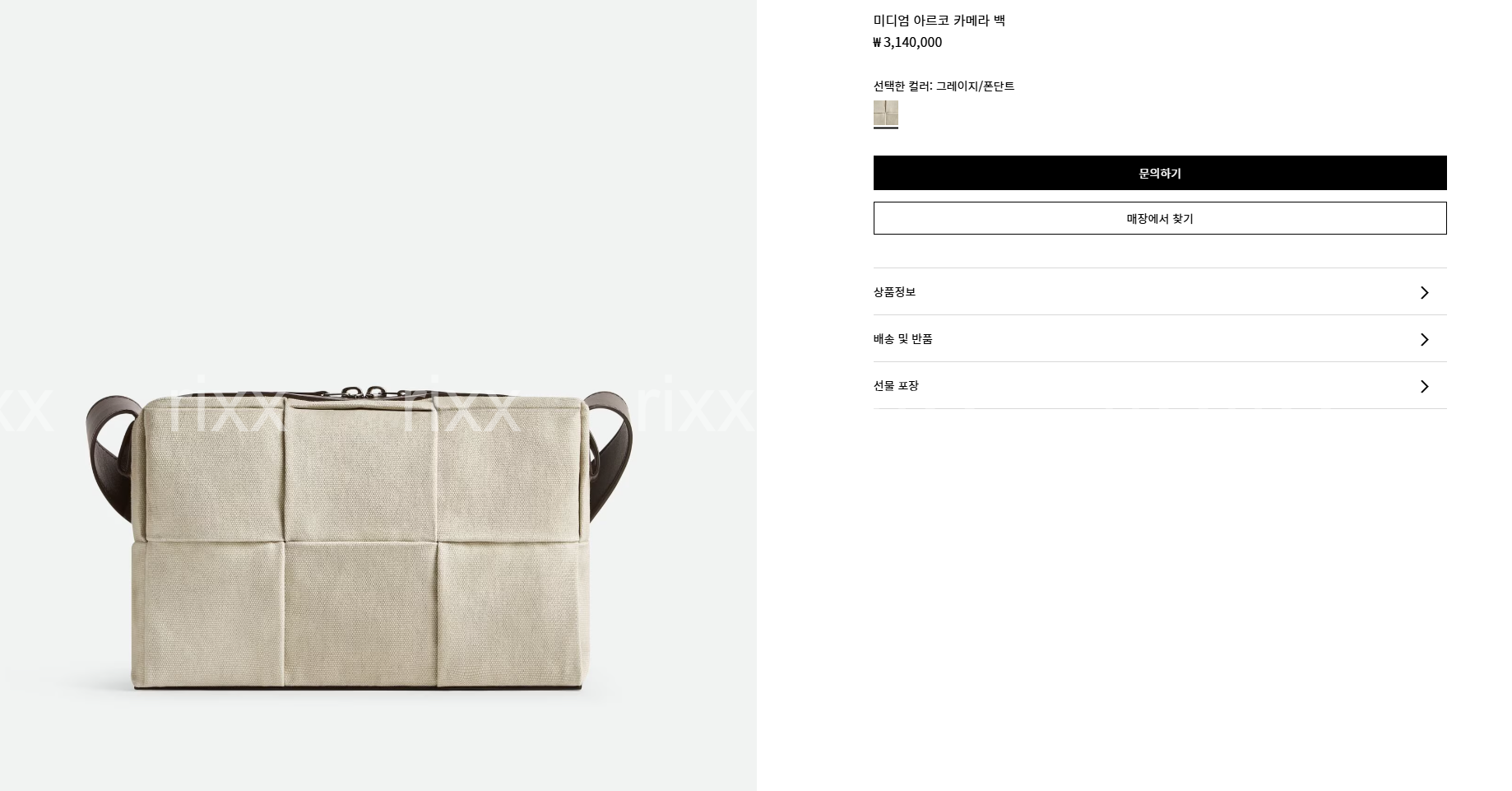Expand the 선물 포장 section label
The image size is (1512, 791).
(x=896, y=386)
